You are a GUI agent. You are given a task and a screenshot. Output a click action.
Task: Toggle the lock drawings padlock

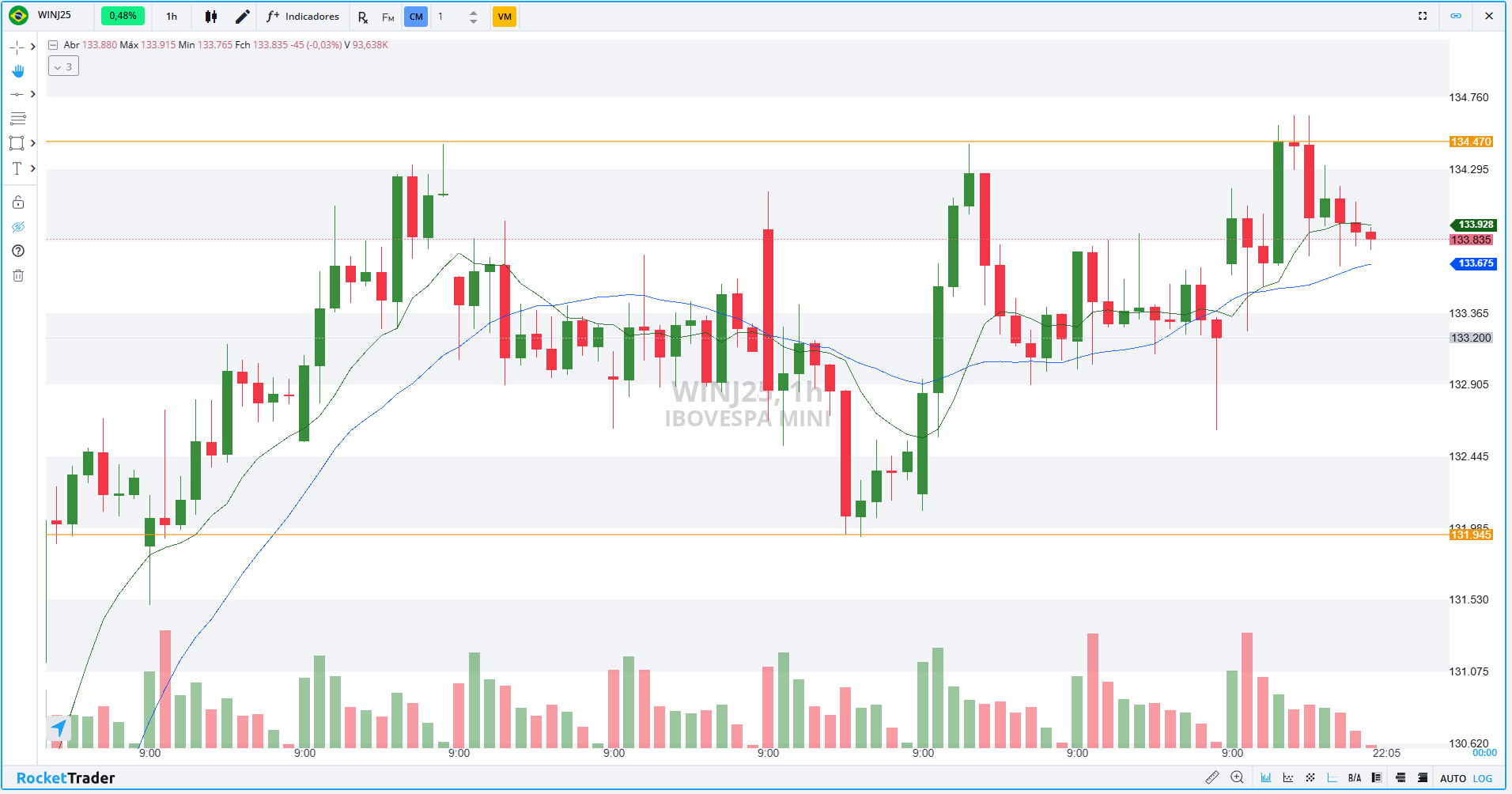pyautogui.click(x=18, y=202)
